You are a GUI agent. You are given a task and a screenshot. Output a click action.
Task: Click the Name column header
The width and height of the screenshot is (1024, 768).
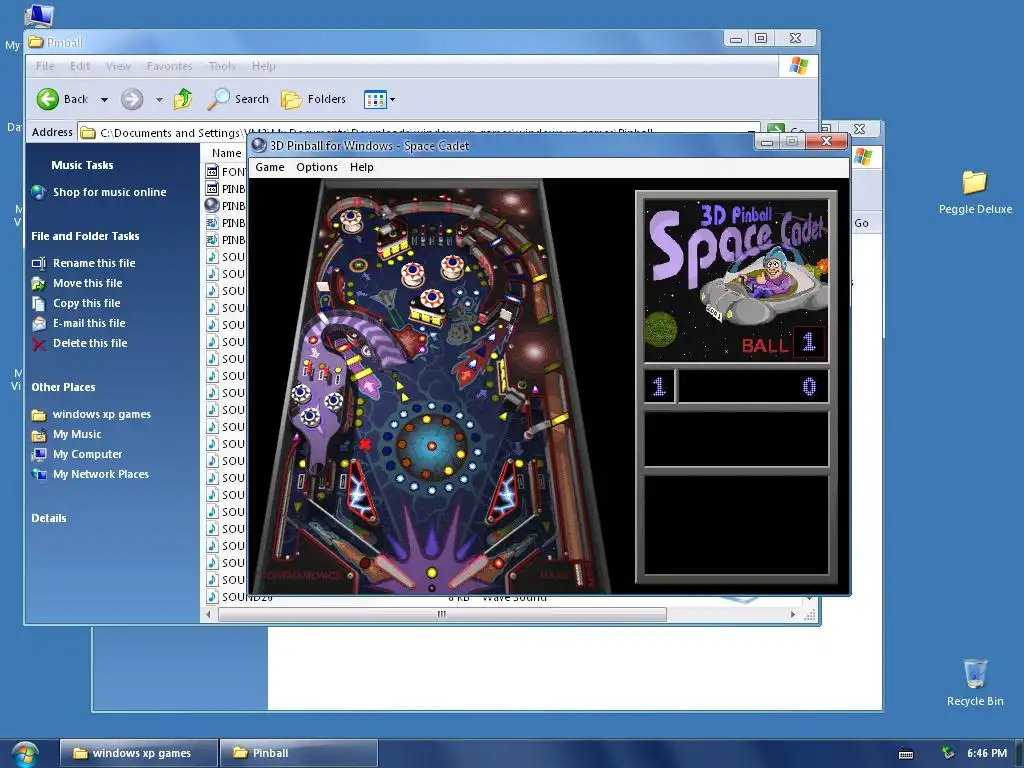(x=226, y=153)
